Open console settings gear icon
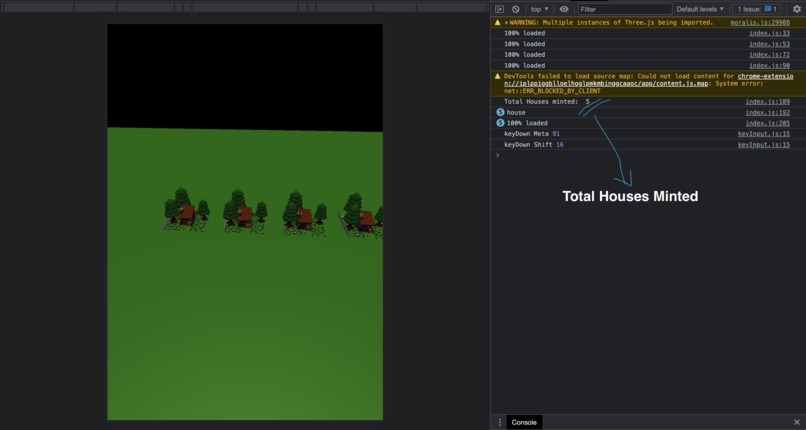806x430 pixels. pyautogui.click(x=797, y=9)
